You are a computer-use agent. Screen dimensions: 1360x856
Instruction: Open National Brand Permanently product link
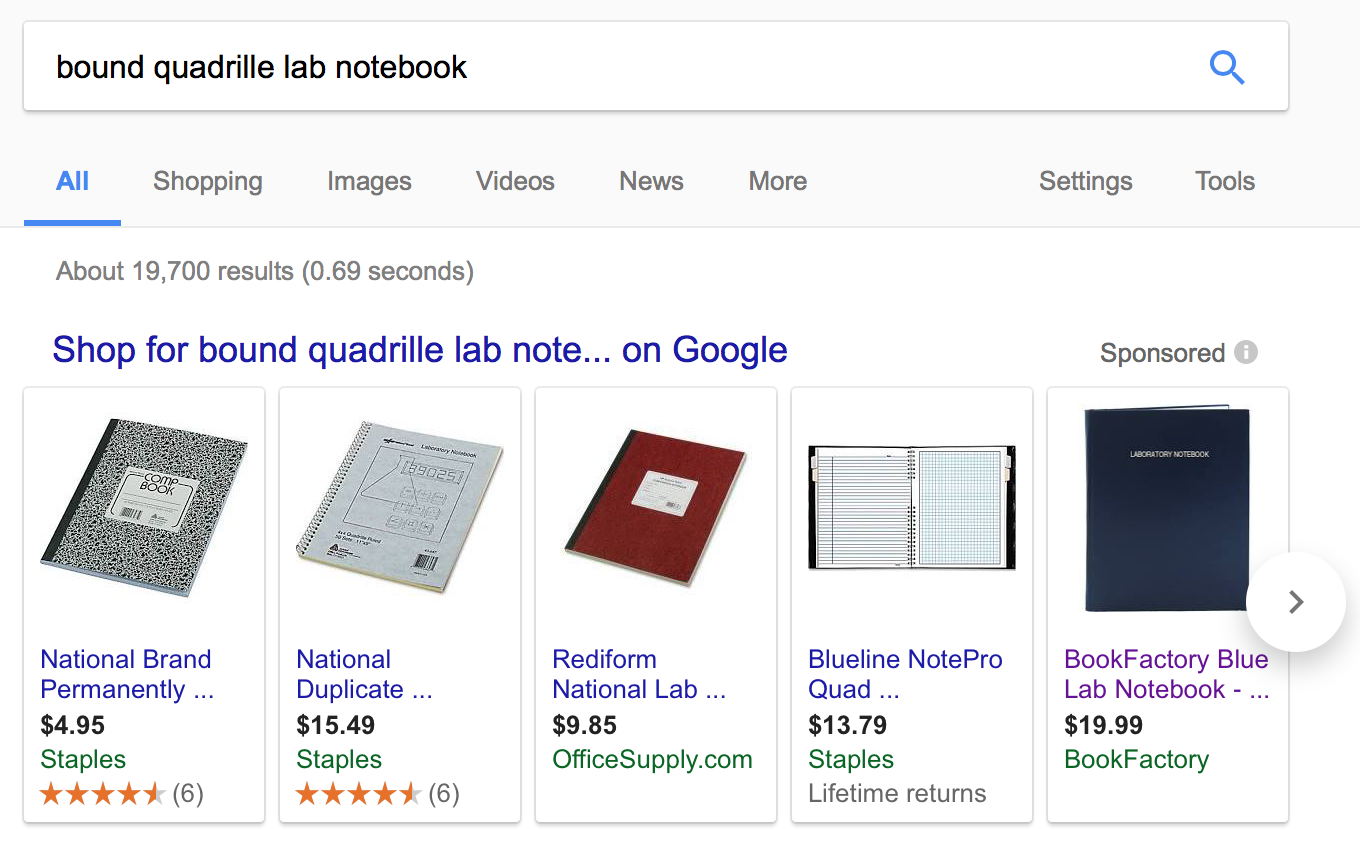pyautogui.click(x=127, y=674)
